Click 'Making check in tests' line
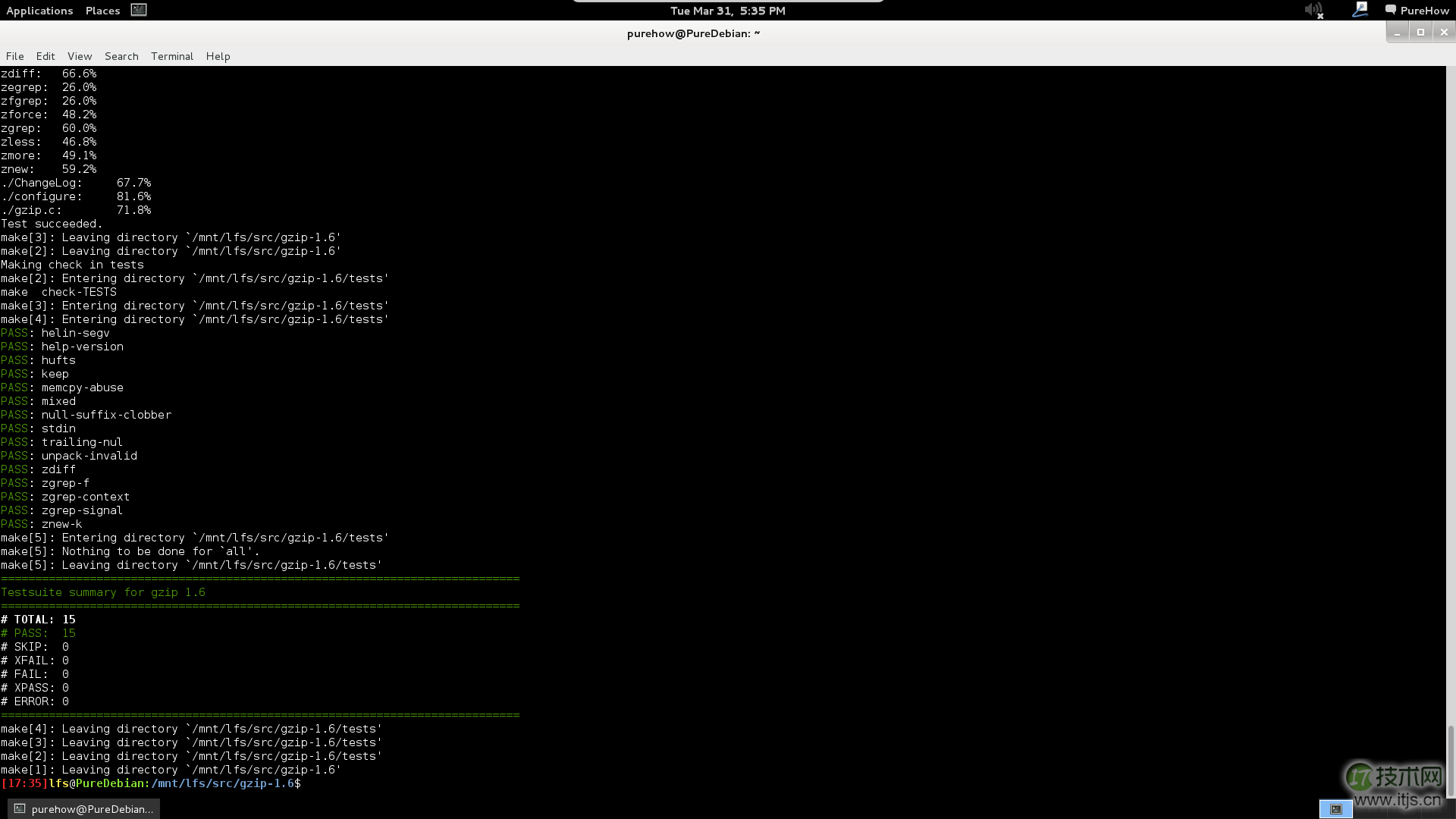1456x819 pixels. click(x=72, y=265)
